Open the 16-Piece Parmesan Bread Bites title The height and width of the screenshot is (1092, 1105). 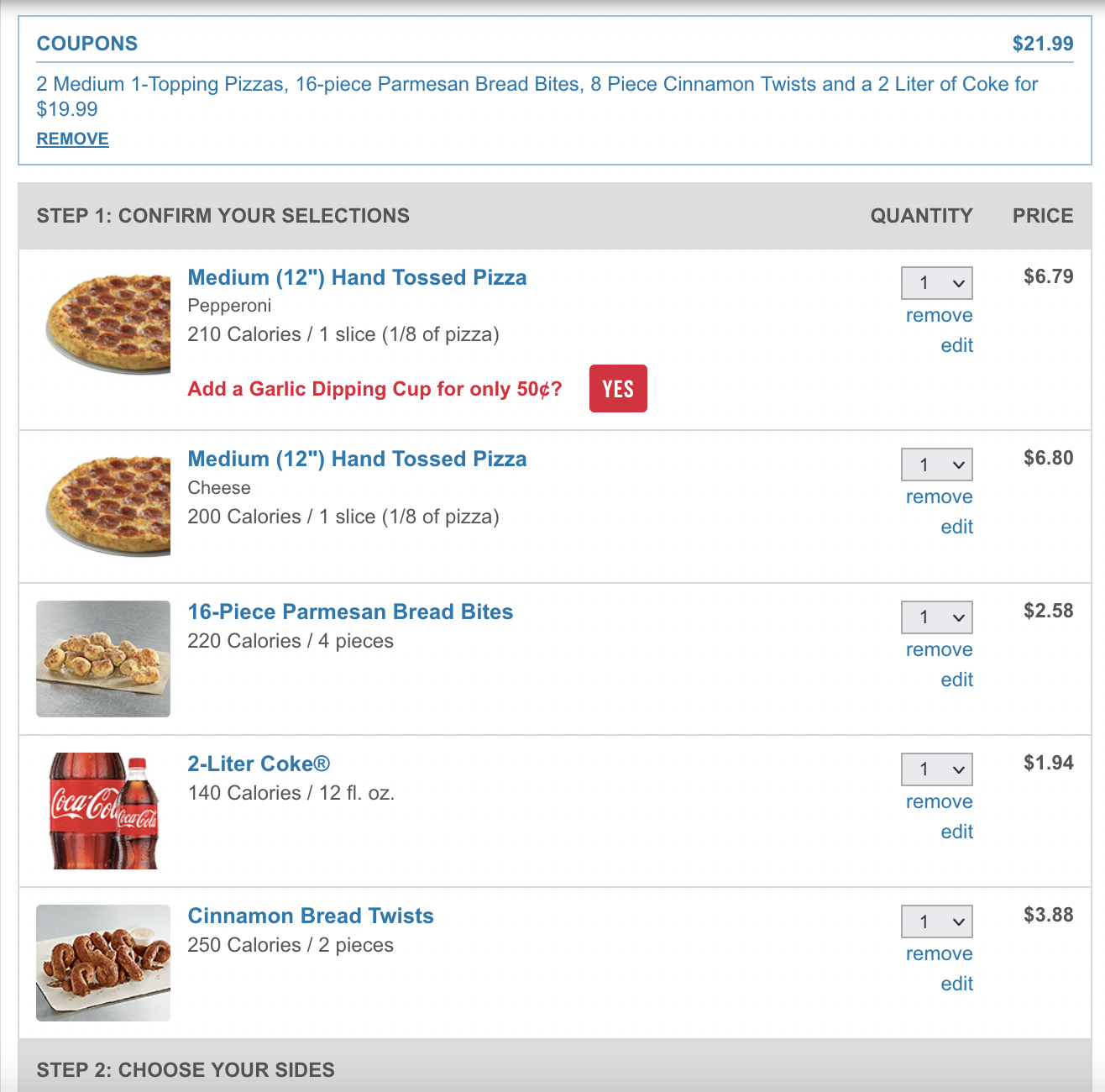(350, 612)
